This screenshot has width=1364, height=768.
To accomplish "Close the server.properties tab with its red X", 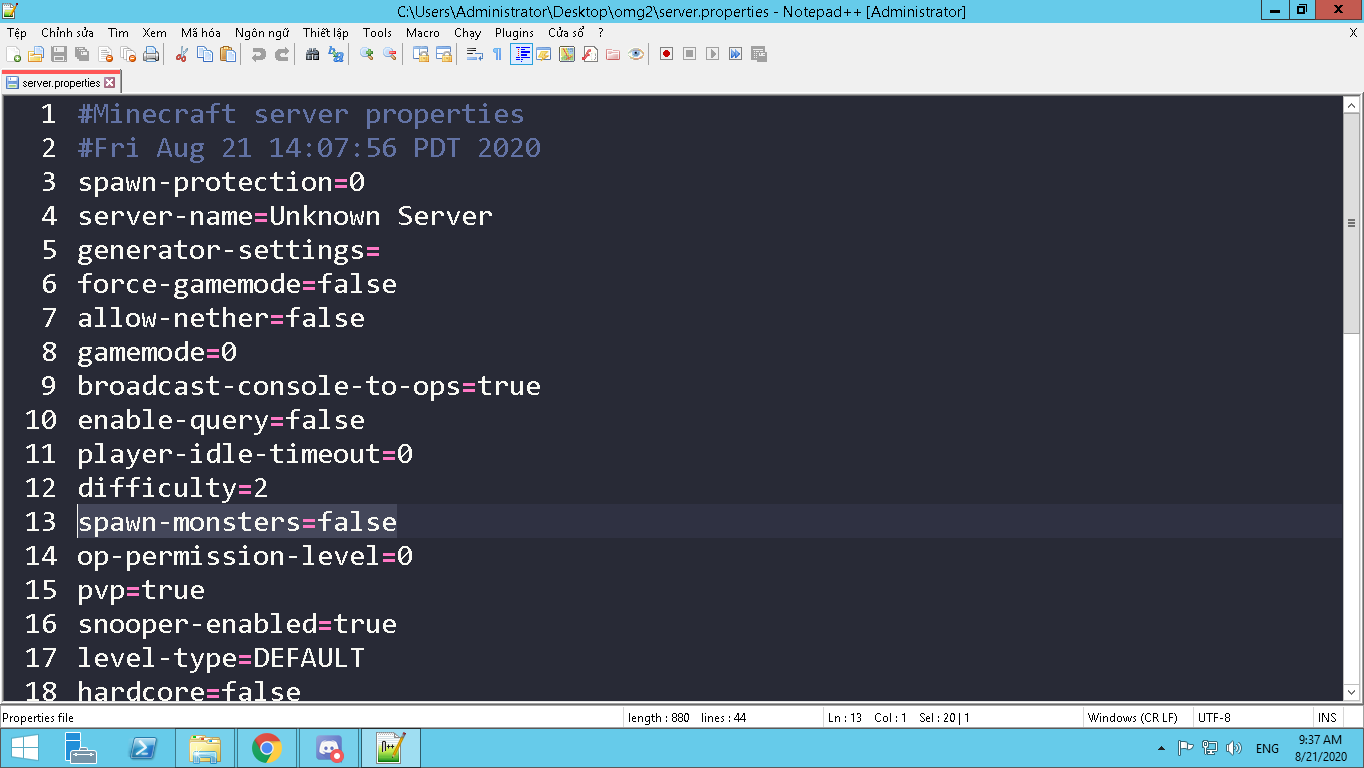I will click(x=110, y=83).
